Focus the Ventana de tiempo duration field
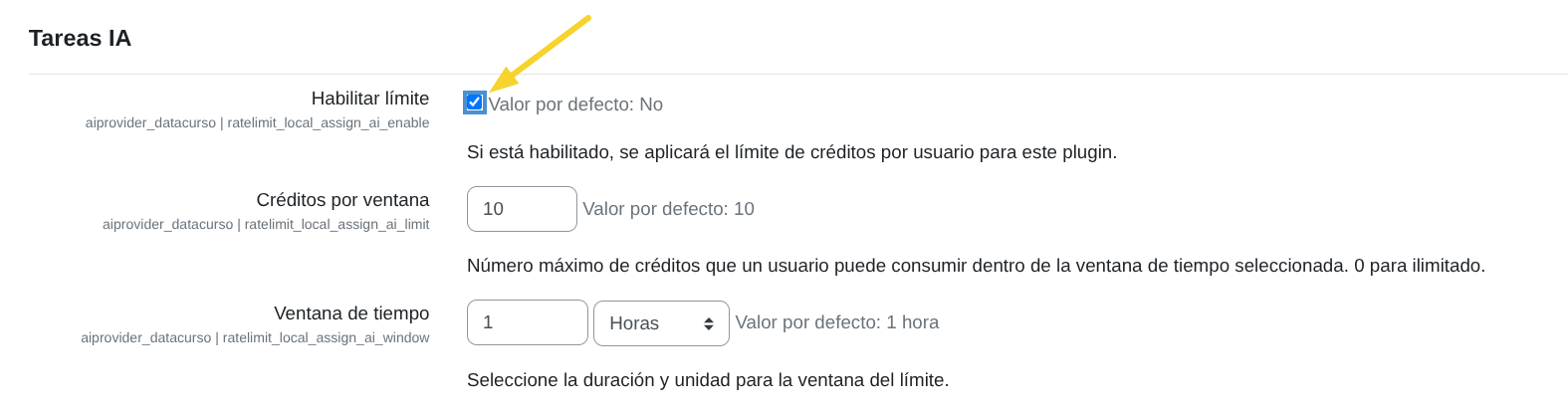 click(x=527, y=322)
